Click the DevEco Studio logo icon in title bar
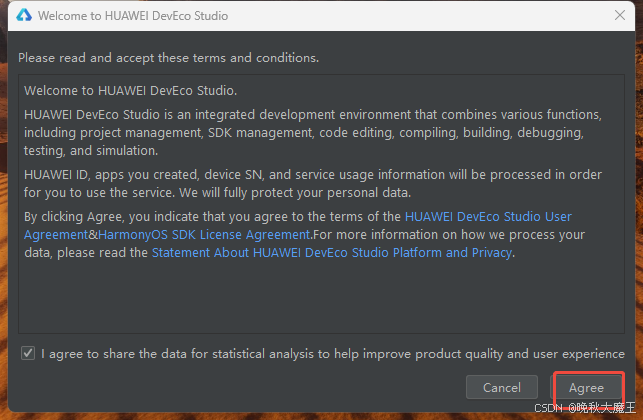643x420 pixels. tap(20, 17)
